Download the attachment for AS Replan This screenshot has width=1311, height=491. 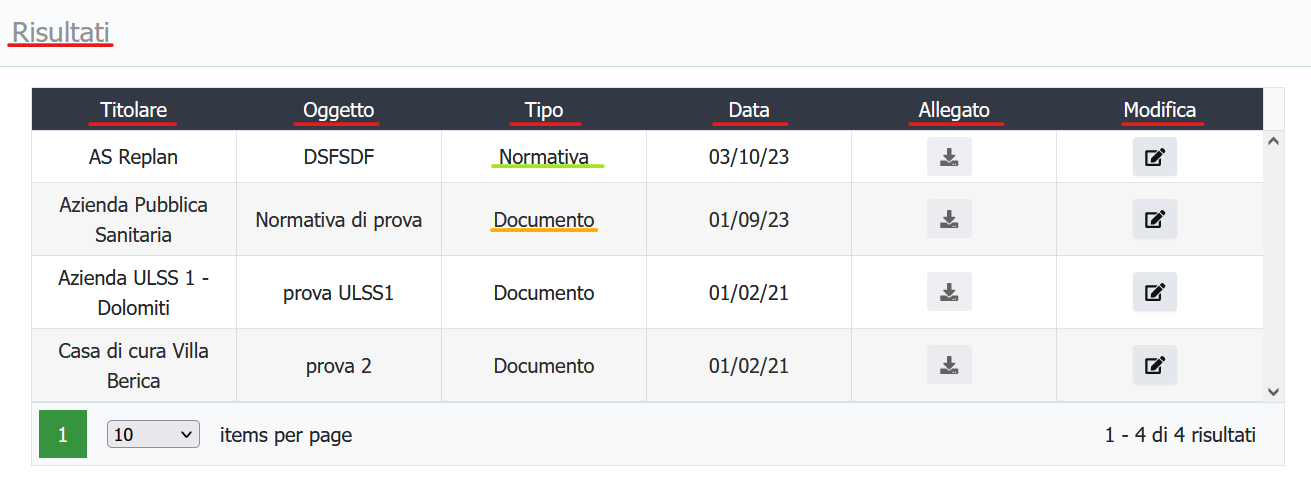click(949, 157)
